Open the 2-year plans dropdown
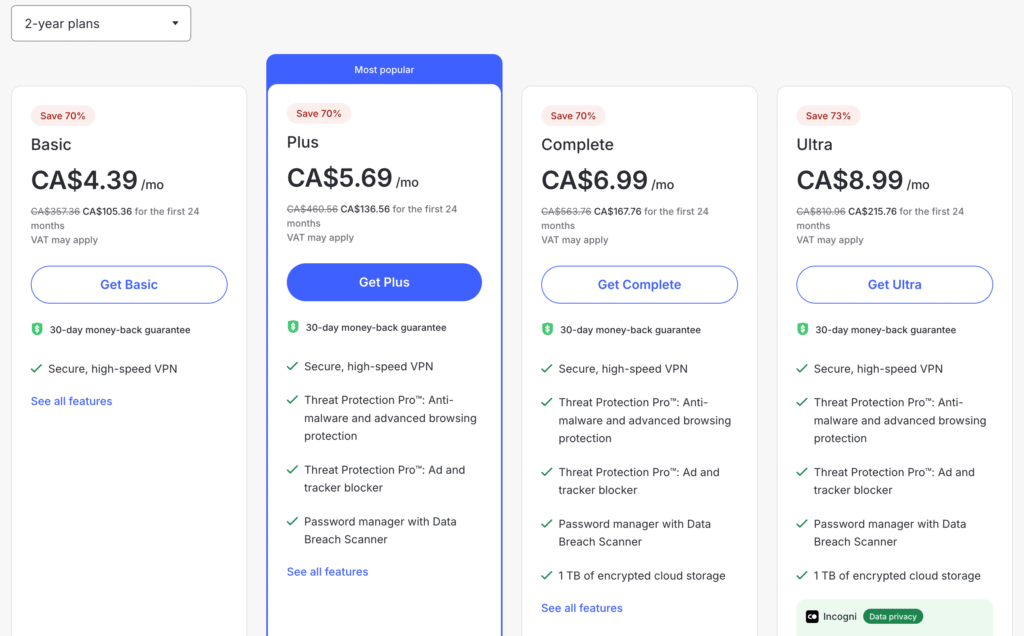Image resolution: width=1024 pixels, height=636 pixels. tap(101, 23)
